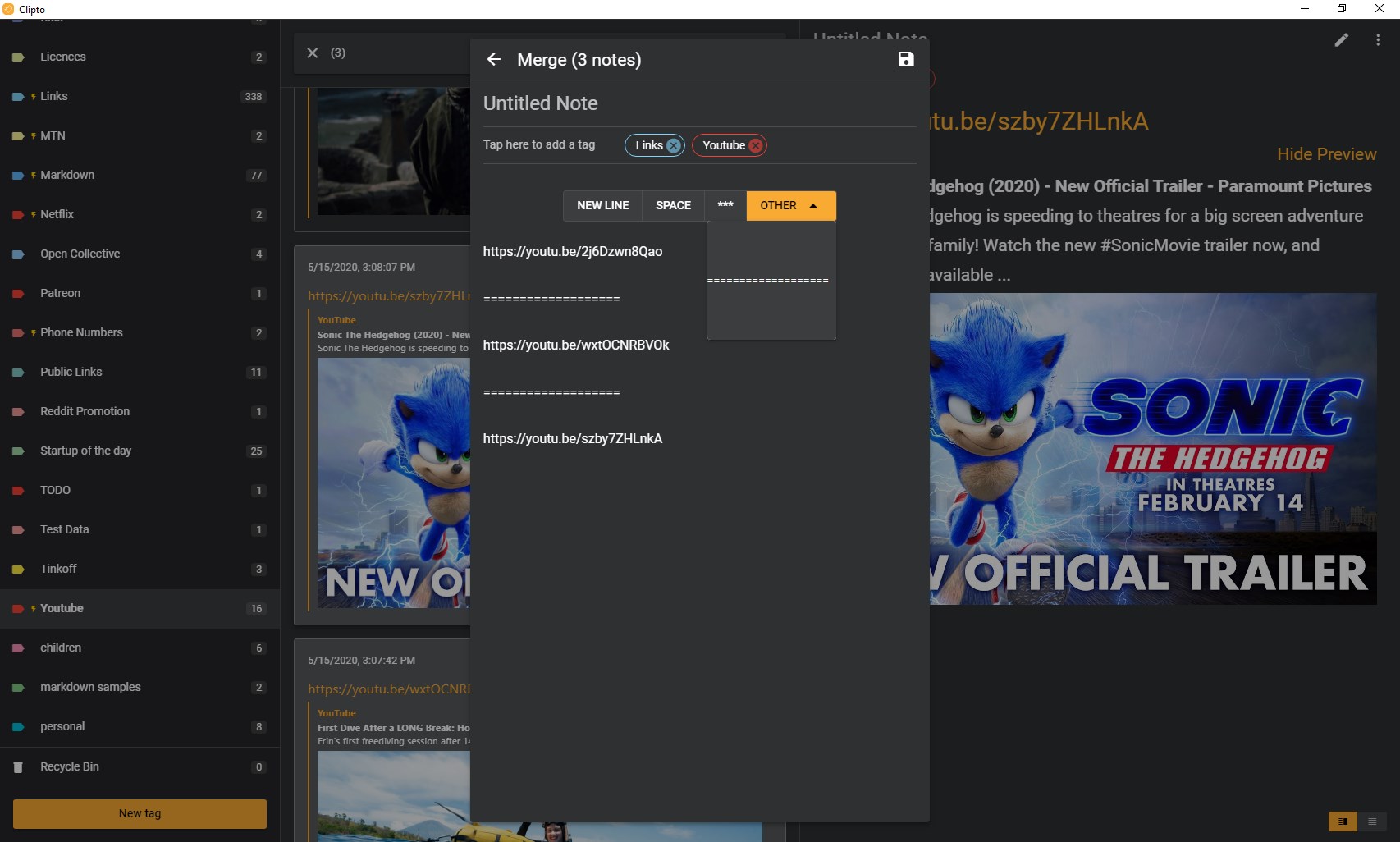
Task: Open the Startup of the day tag
Action: [140, 451]
